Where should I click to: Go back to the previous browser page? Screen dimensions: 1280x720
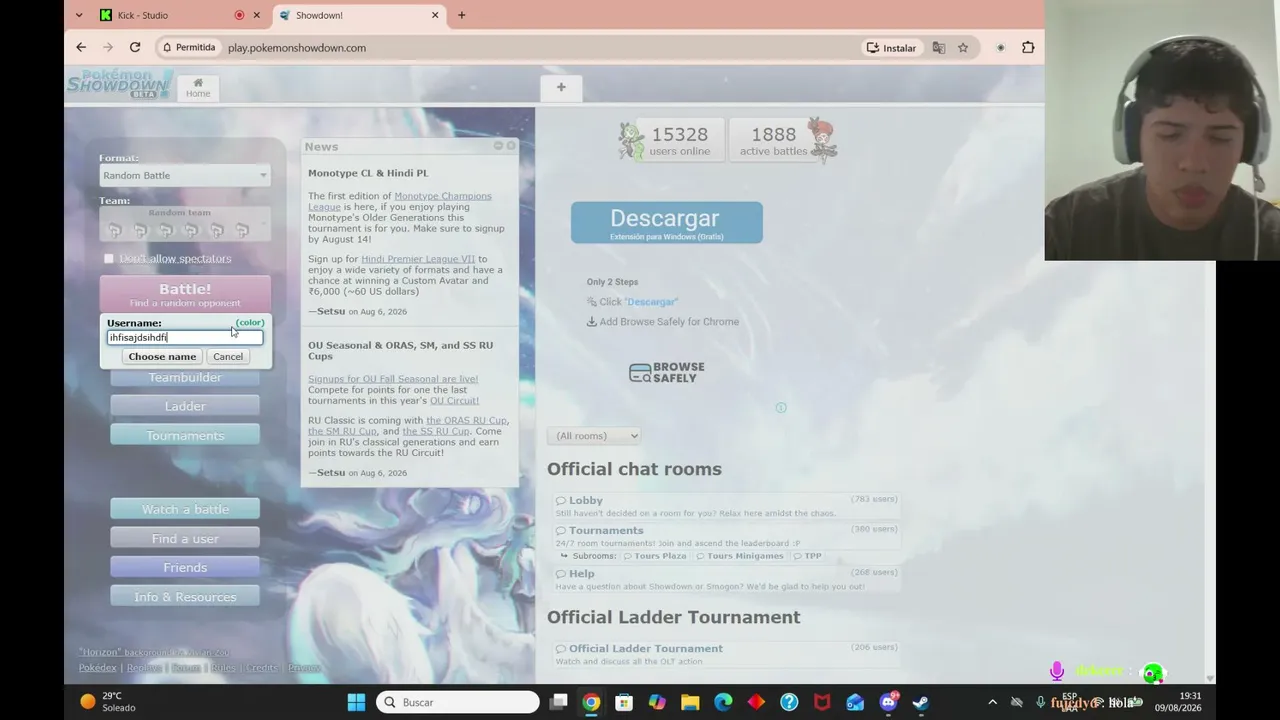click(81, 47)
